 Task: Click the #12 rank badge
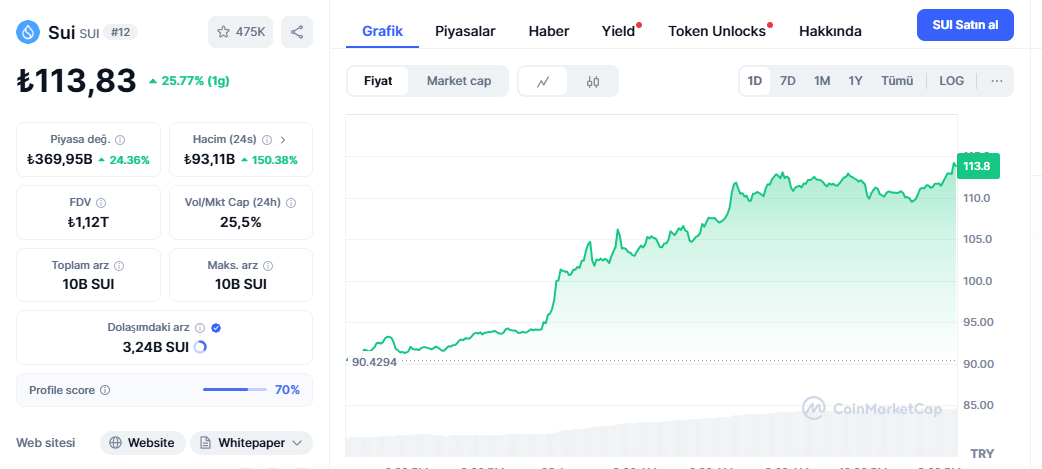[120, 32]
